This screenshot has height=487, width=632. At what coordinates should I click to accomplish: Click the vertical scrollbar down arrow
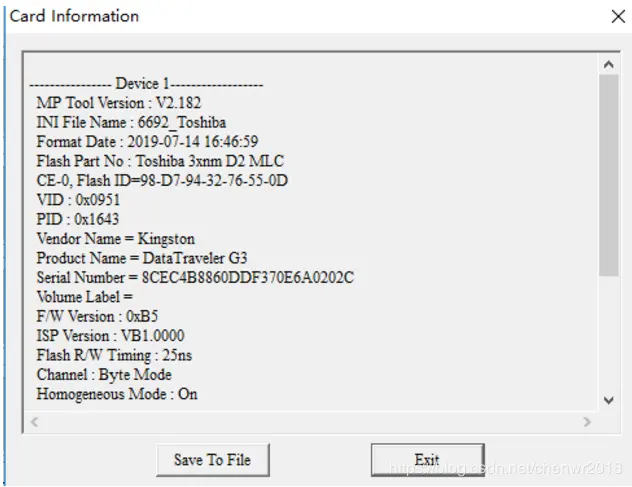point(609,400)
